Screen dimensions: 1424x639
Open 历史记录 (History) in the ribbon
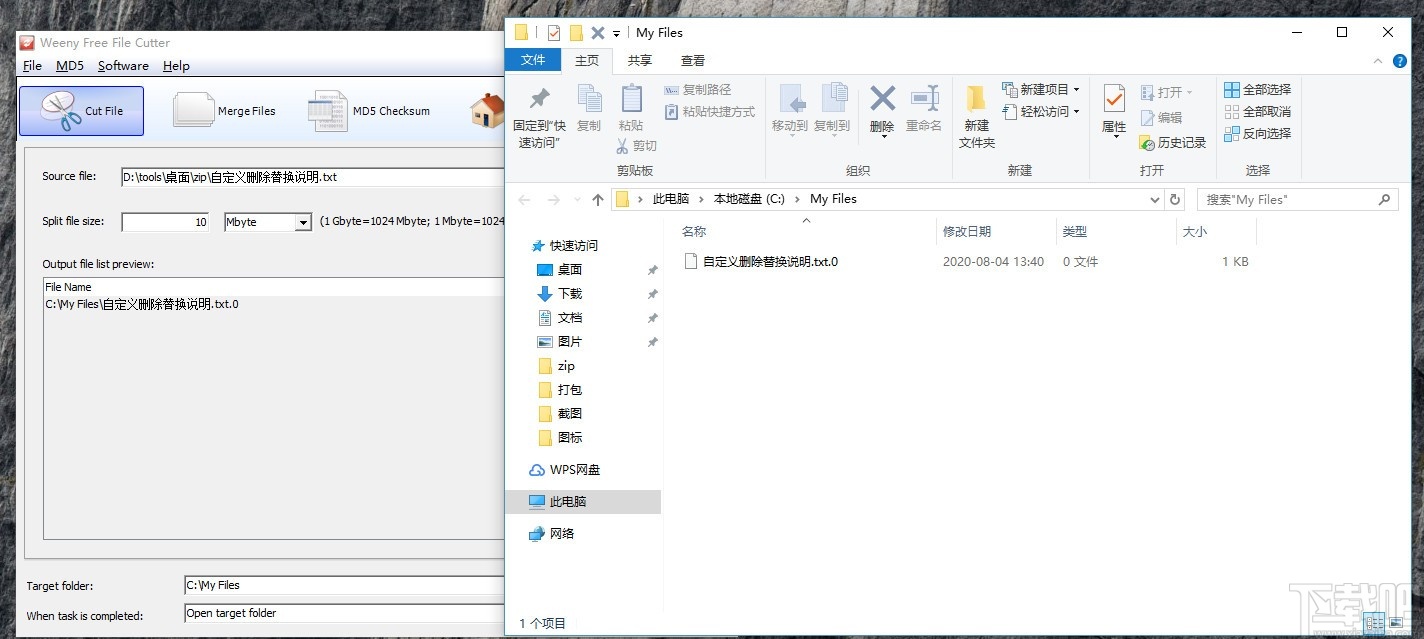pyautogui.click(x=1172, y=142)
